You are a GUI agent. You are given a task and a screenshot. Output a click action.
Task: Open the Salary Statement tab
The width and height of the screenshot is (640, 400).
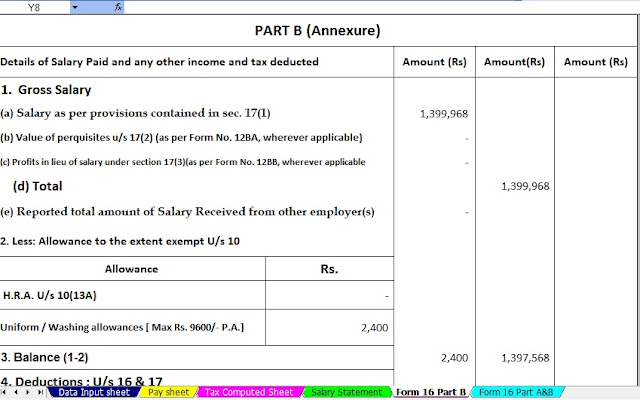pos(347,392)
